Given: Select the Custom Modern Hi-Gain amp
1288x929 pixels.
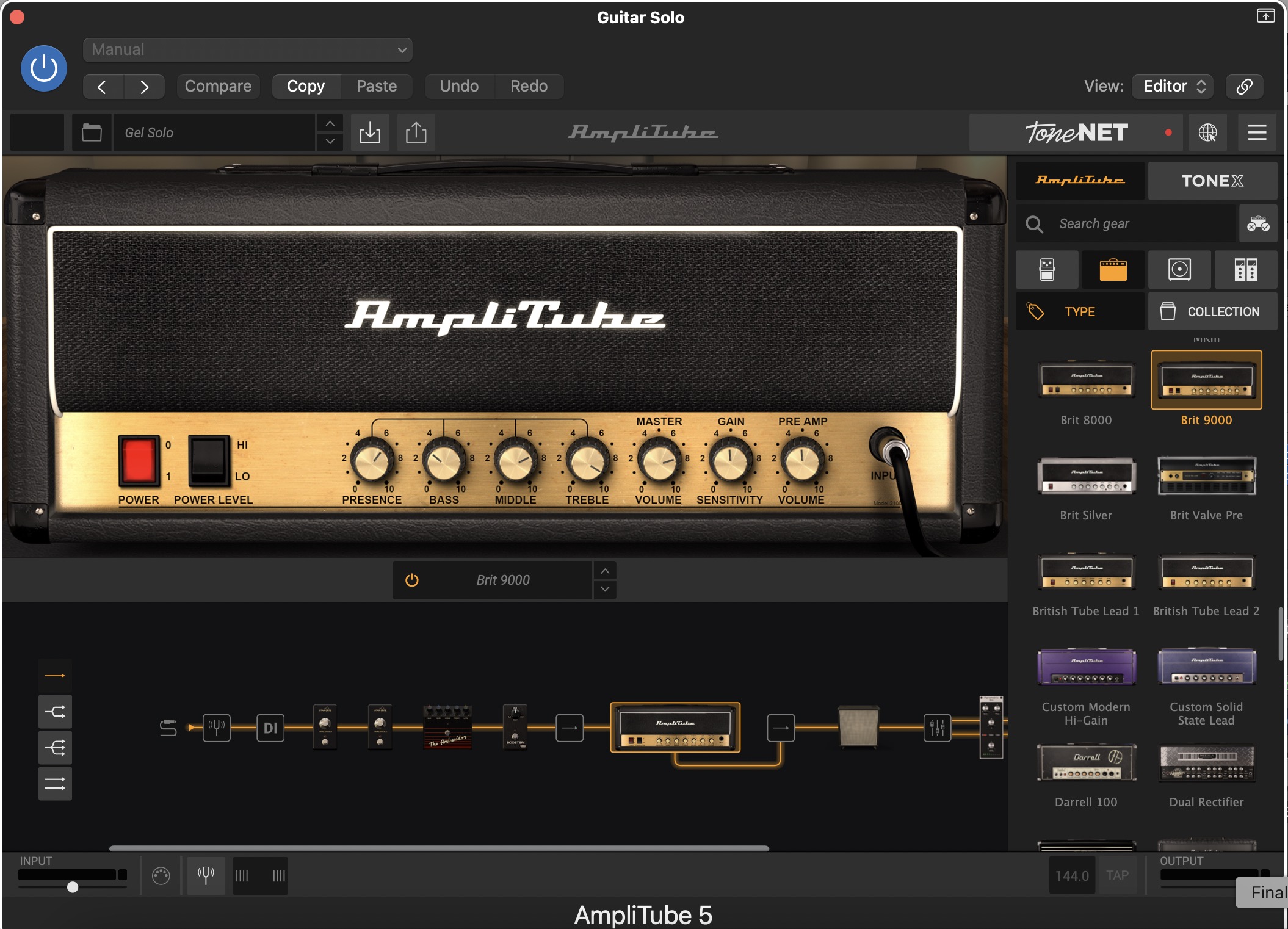Looking at the screenshot, I should (1086, 667).
